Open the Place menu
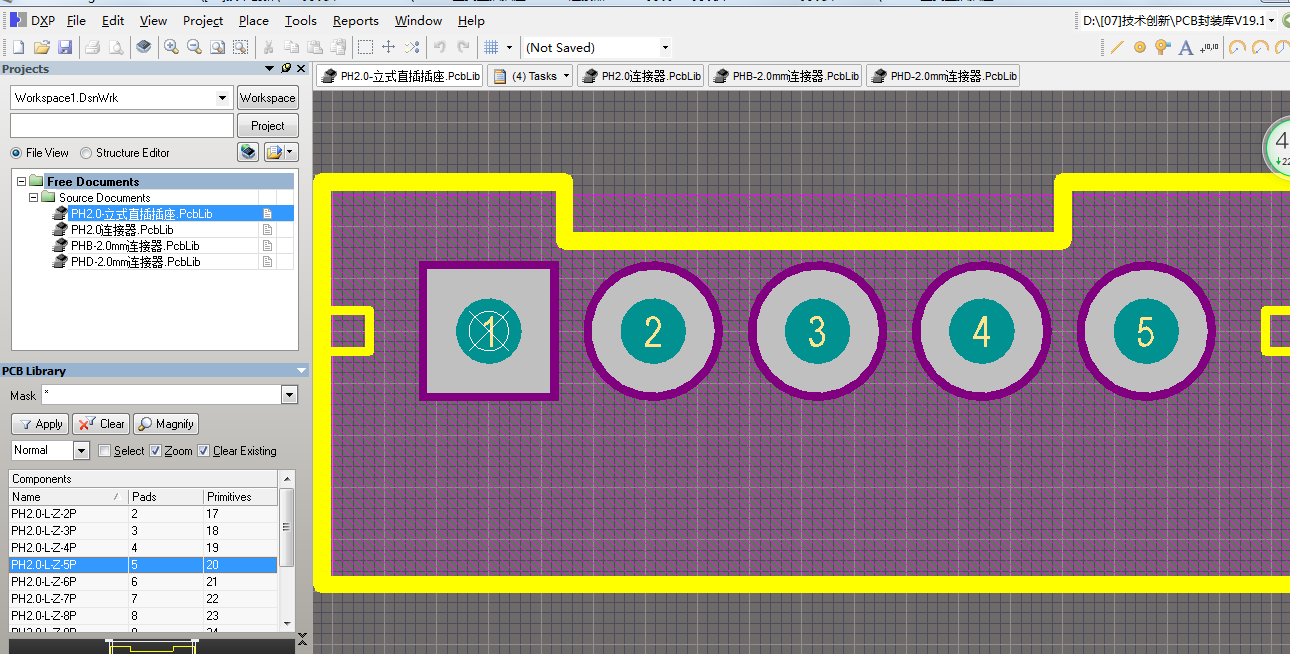This screenshot has width=1290, height=654. (x=253, y=20)
